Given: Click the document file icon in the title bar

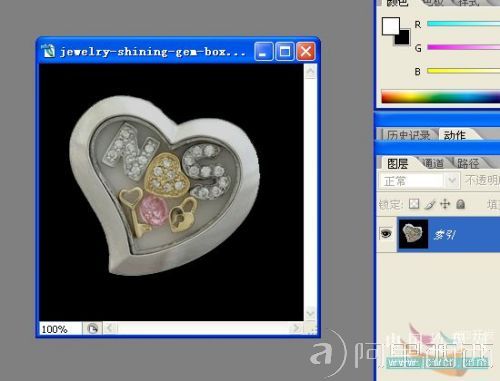Looking at the screenshot, I should [49, 51].
